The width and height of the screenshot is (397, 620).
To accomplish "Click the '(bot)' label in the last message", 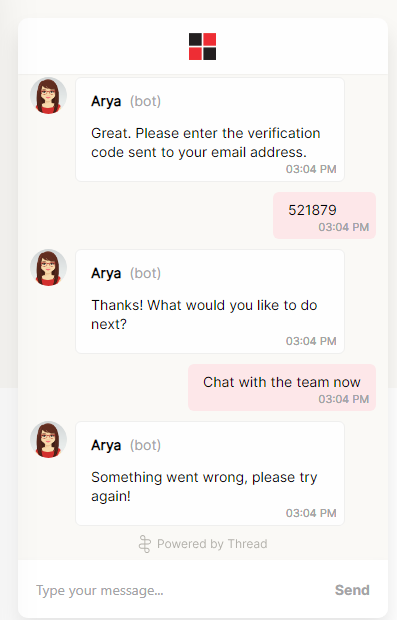I will (x=146, y=446).
